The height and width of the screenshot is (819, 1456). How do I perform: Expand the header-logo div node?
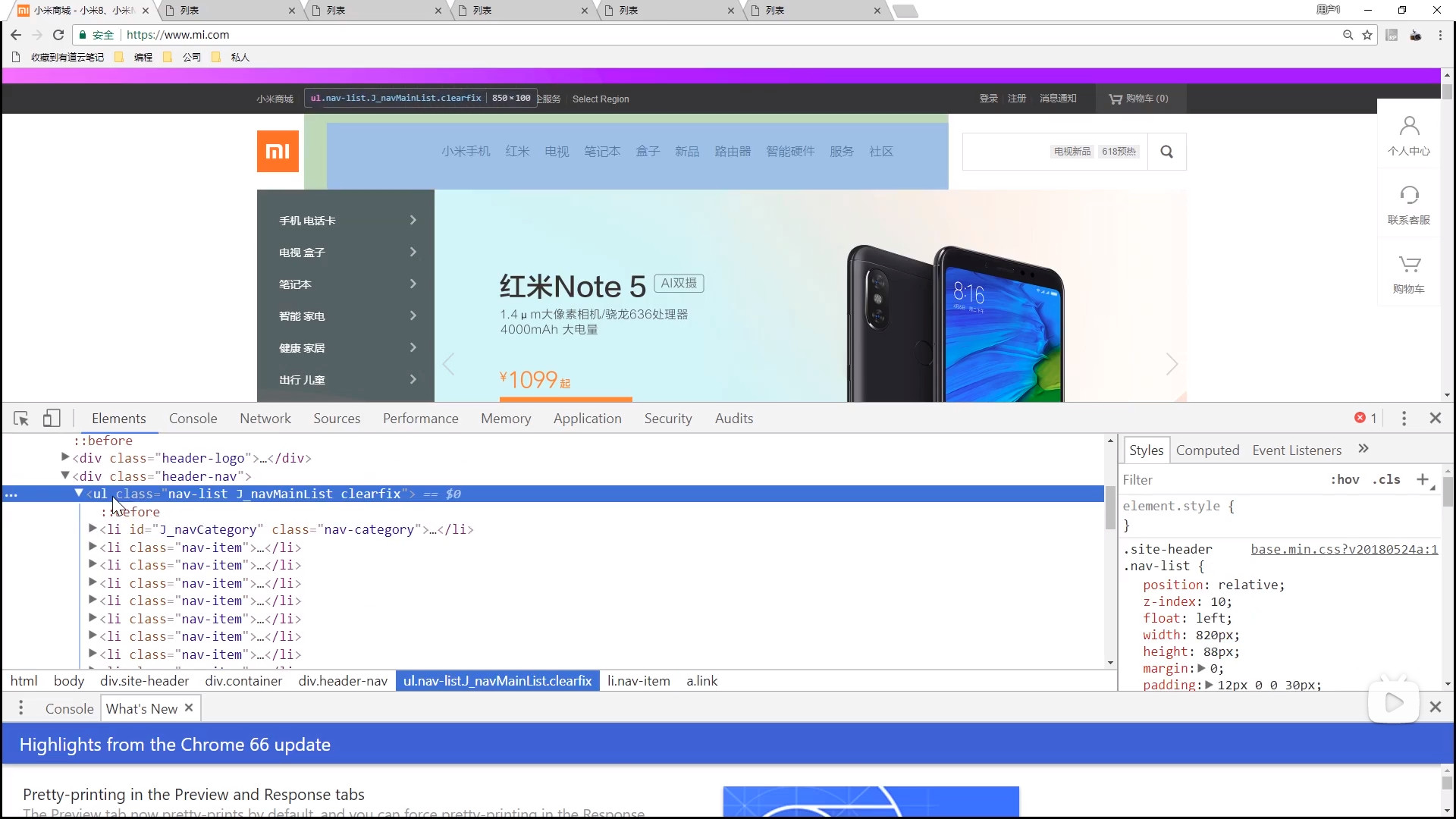(x=65, y=458)
